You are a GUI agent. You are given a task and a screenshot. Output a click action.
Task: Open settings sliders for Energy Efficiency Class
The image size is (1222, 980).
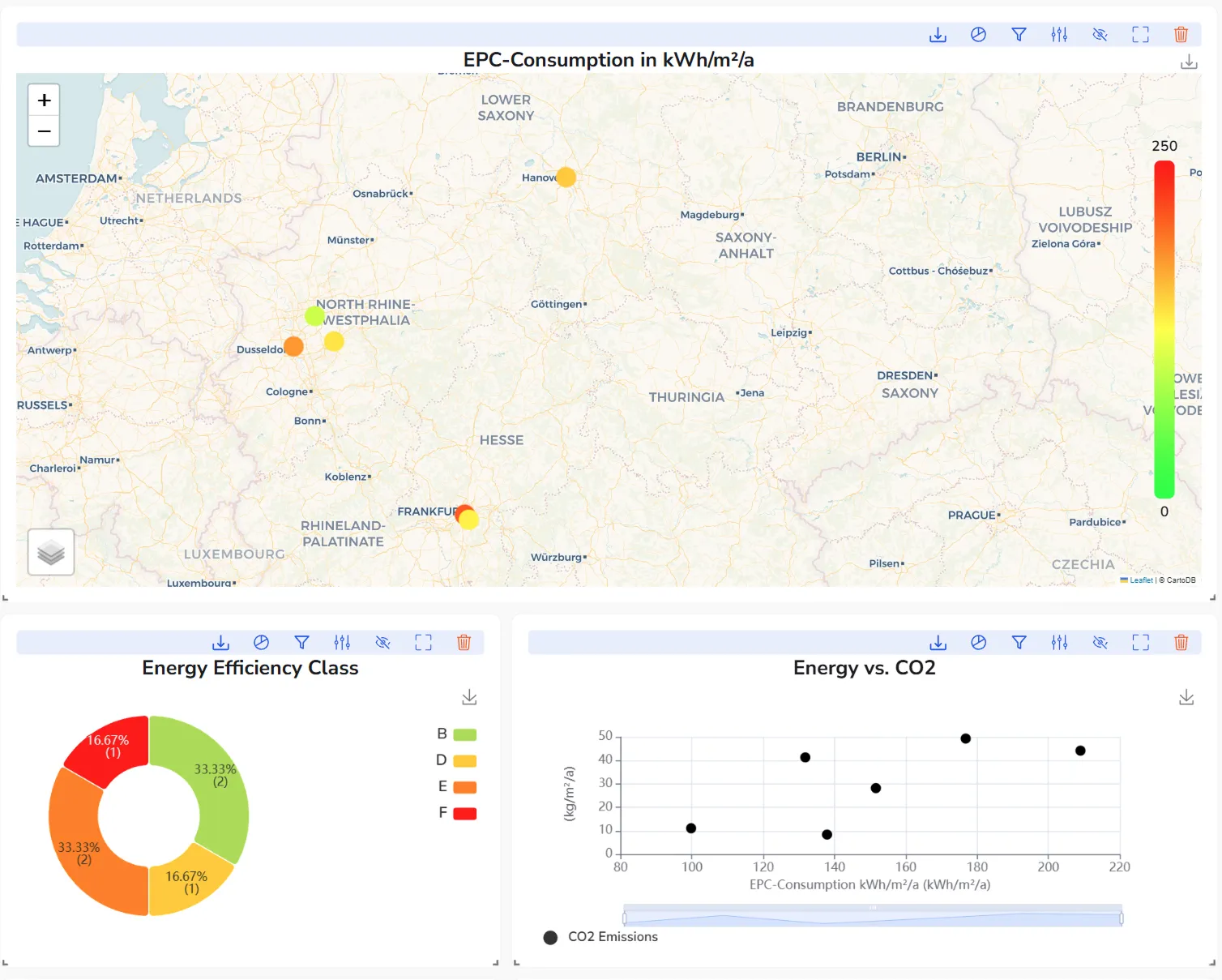point(342,642)
